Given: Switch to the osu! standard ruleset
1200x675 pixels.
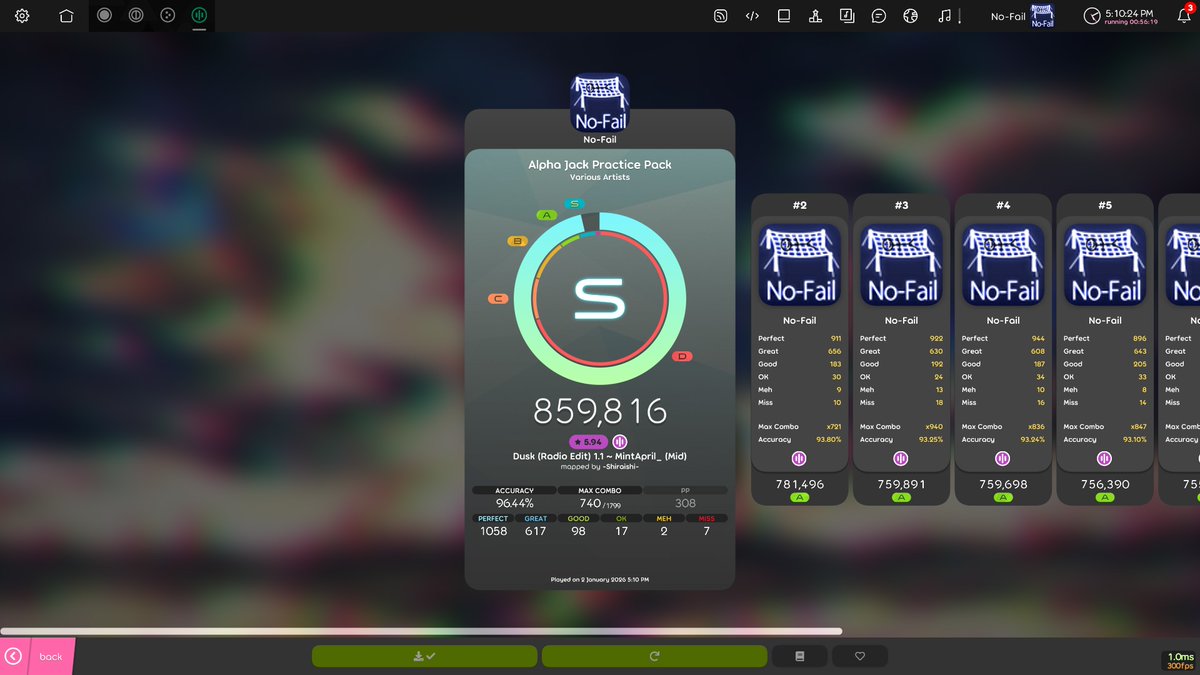Looking at the screenshot, I should click(x=105, y=16).
